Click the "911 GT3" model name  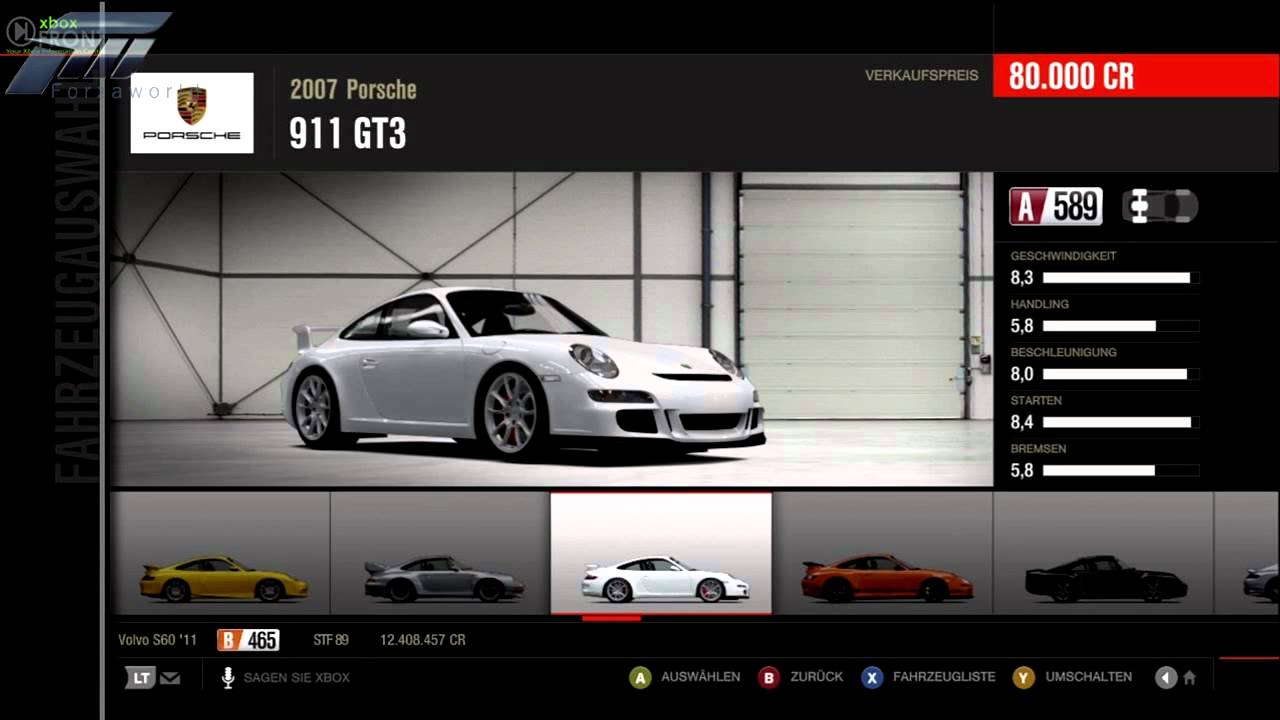coord(348,134)
